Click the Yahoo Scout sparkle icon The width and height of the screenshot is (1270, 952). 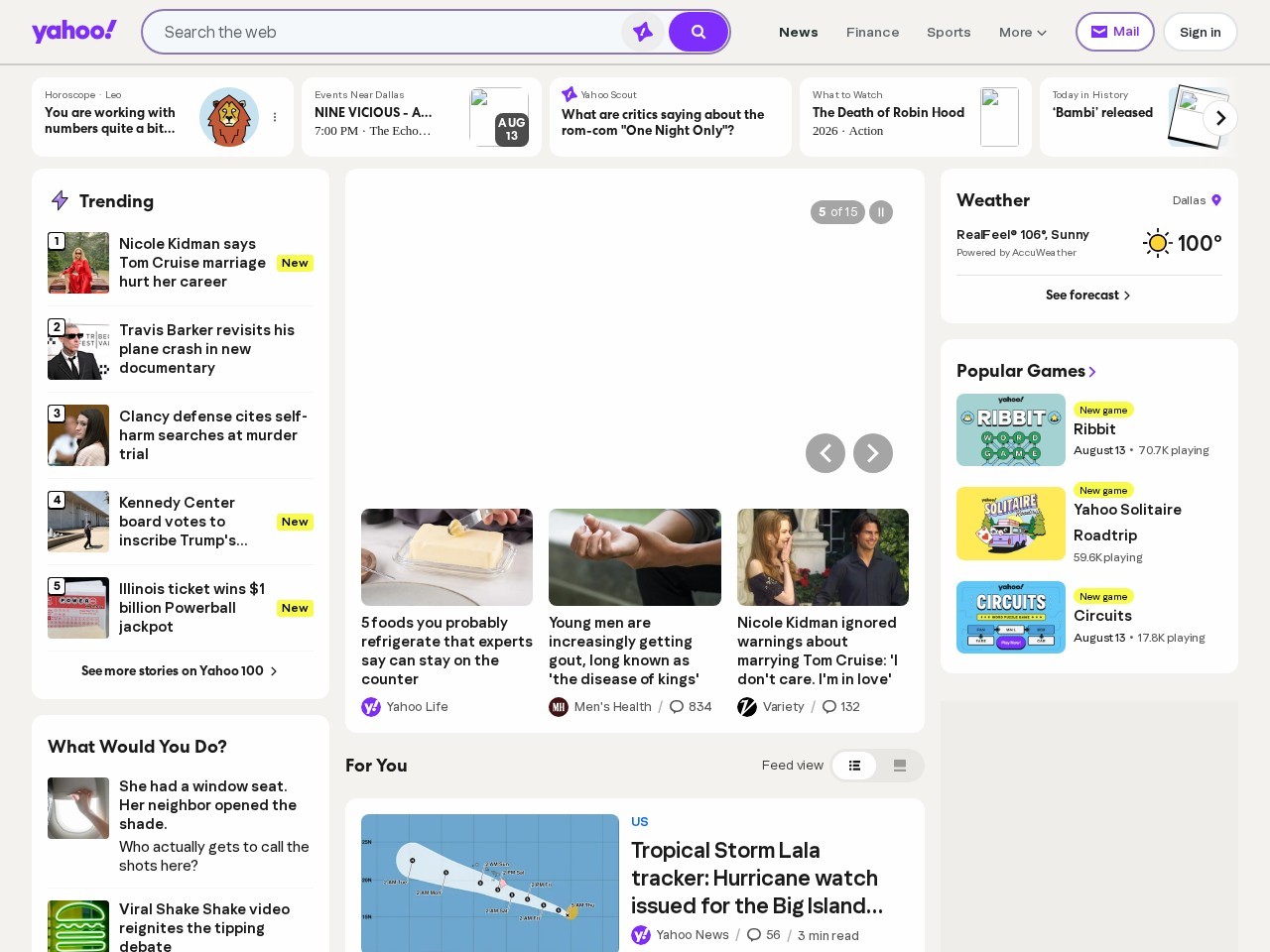(570, 94)
